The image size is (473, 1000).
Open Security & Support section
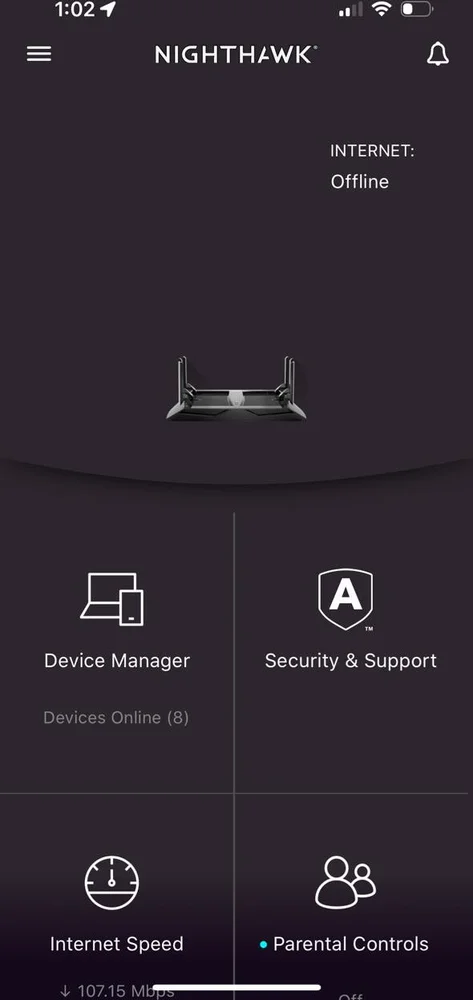click(x=351, y=661)
